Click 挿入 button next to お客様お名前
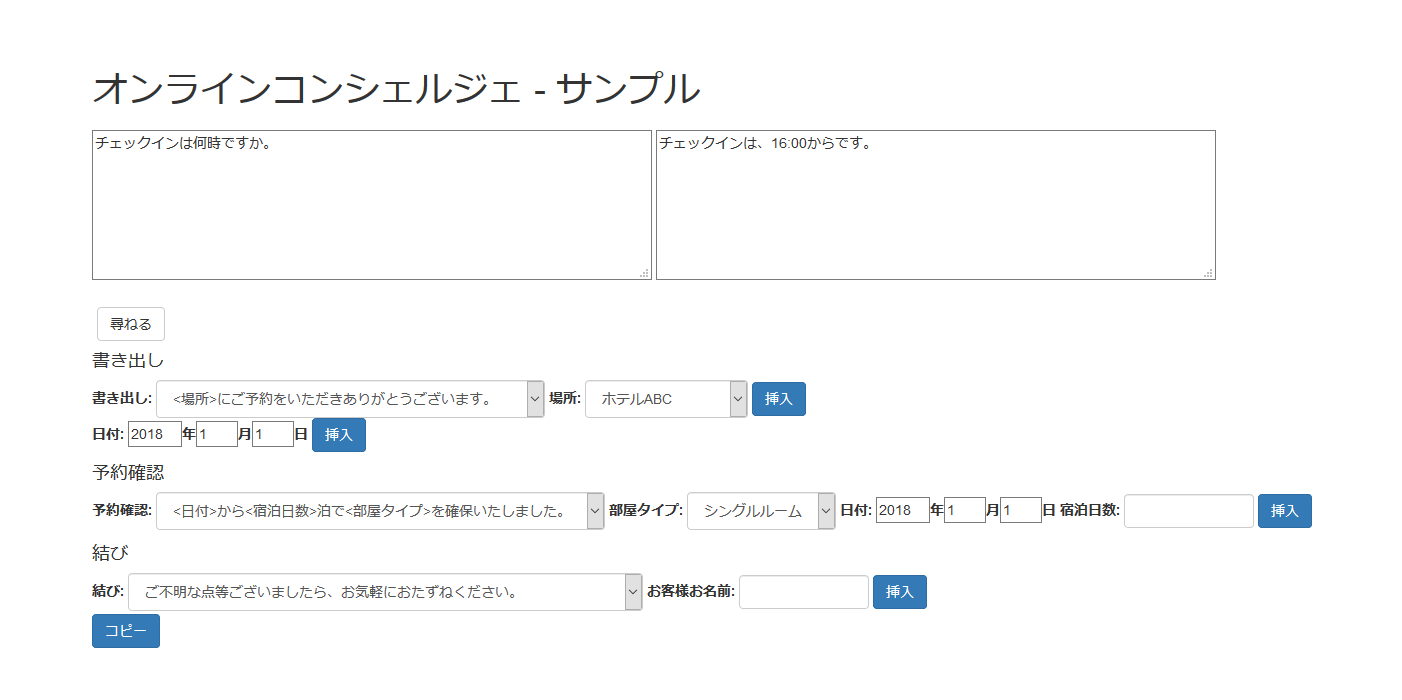Screen dimensions: 1402x700 pyautogui.click(x=900, y=592)
